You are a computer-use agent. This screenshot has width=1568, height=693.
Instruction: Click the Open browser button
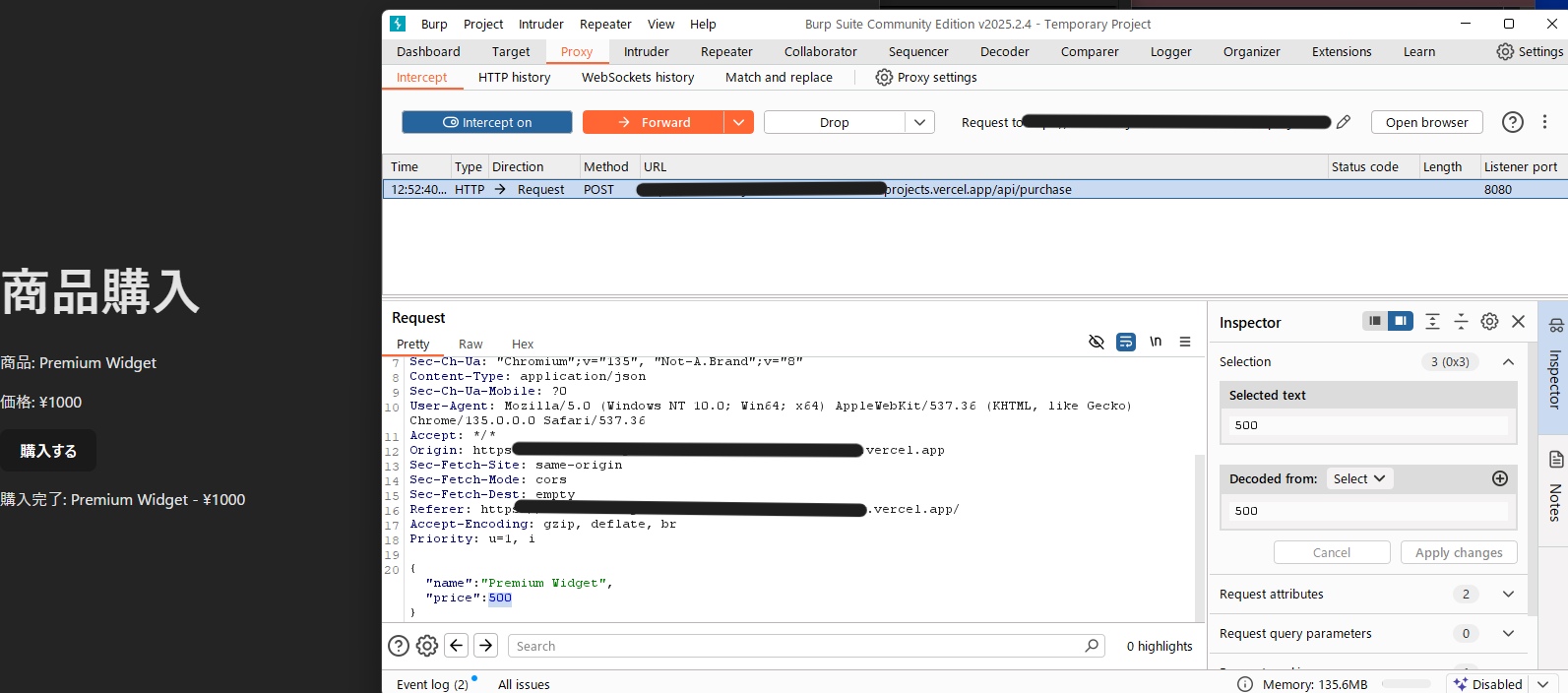[x=1426, y=122]
